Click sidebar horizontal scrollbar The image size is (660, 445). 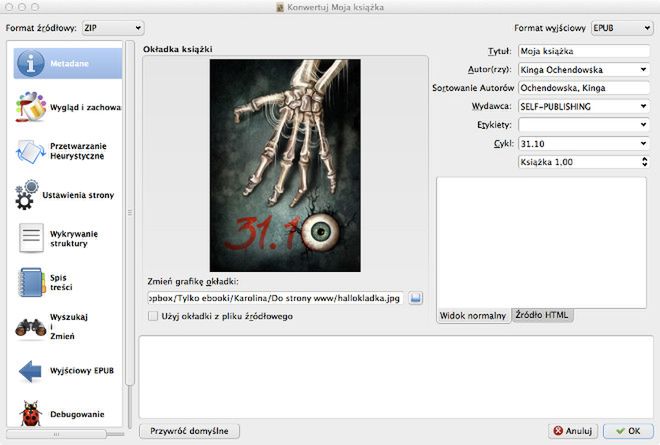pos(56,434)
